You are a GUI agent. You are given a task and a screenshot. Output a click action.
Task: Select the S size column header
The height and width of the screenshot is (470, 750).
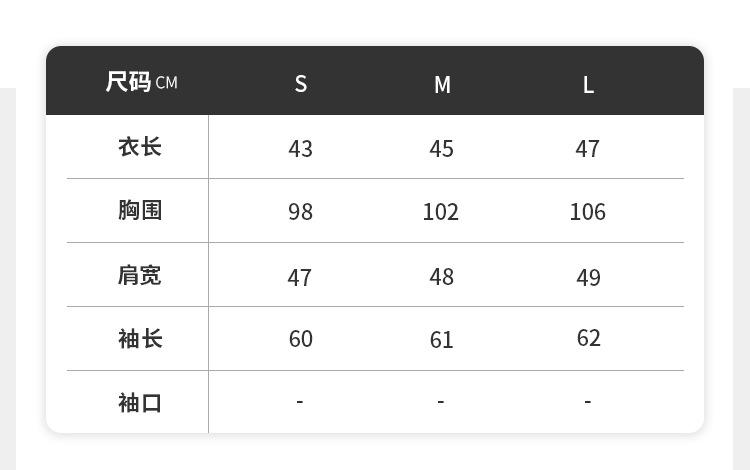click(x=301, y=84)
